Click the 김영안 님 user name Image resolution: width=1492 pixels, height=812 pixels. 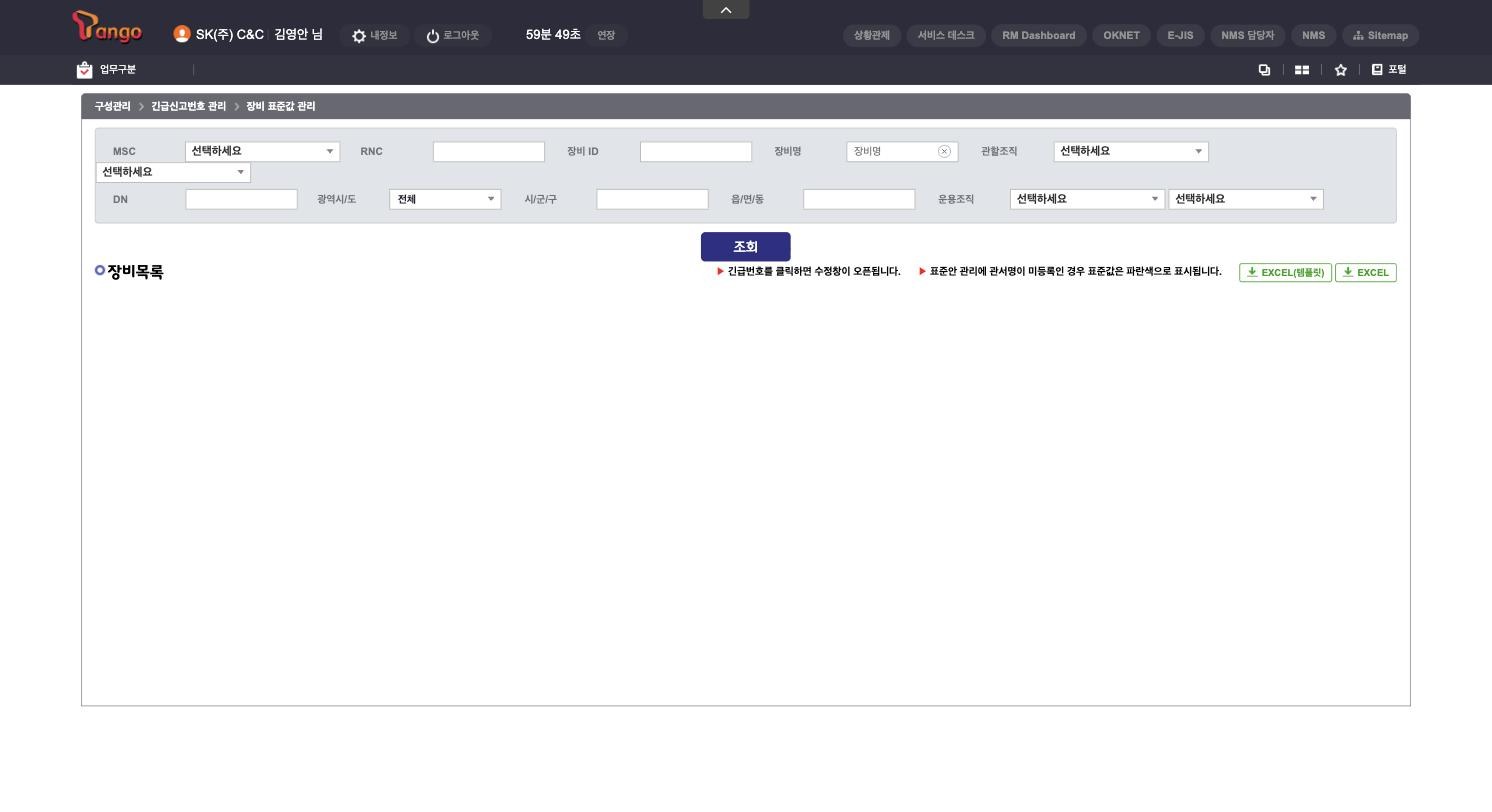tap(298, 35)
